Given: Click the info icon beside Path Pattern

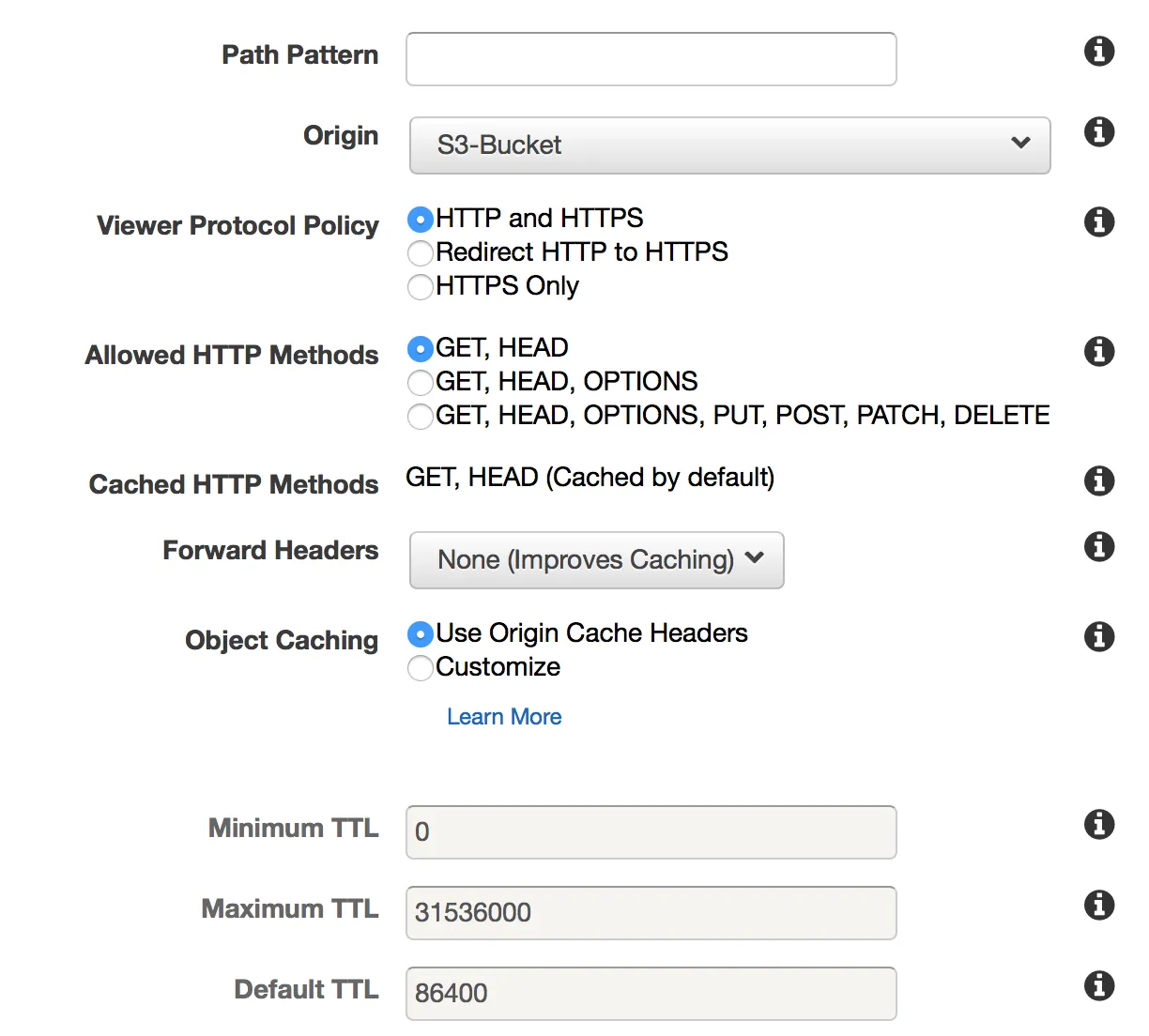Looking at the screenshot, I should click(1098, 51).
